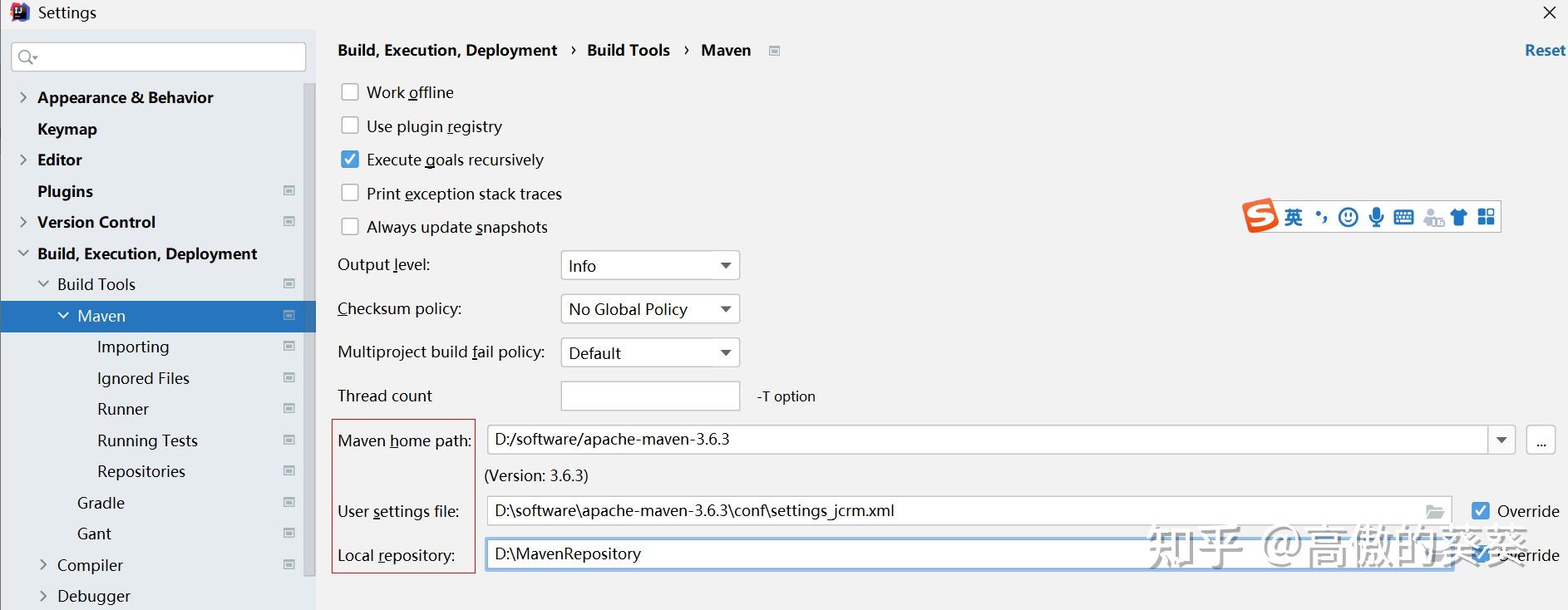1568x610 pixels.
Task: Click the ellipsis browse button for Maven home
Action: pos(1541,440)
